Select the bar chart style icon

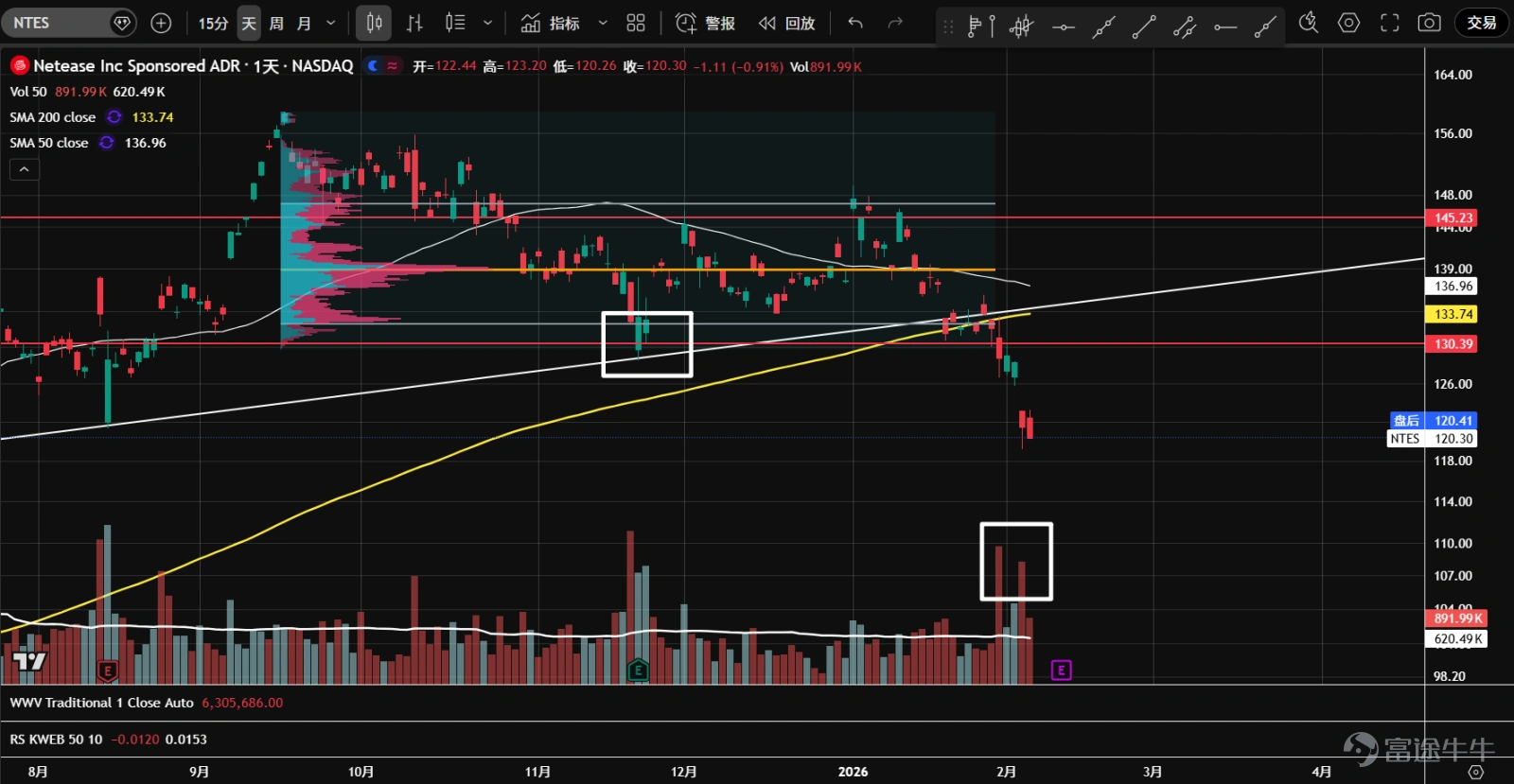tap(414, 23)
